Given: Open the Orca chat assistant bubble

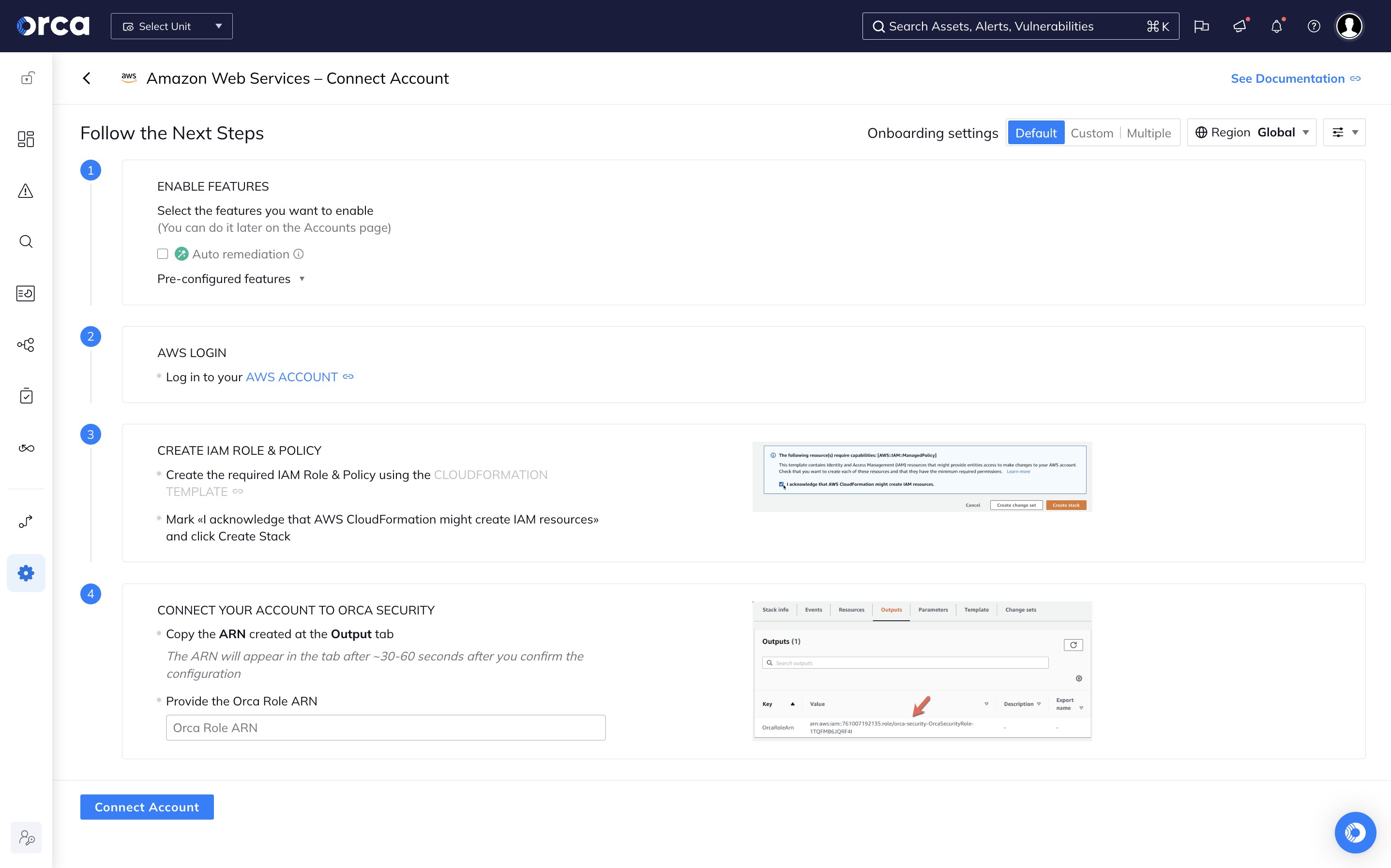Looking at the screenshot, I should click(x=1355, y=832).
